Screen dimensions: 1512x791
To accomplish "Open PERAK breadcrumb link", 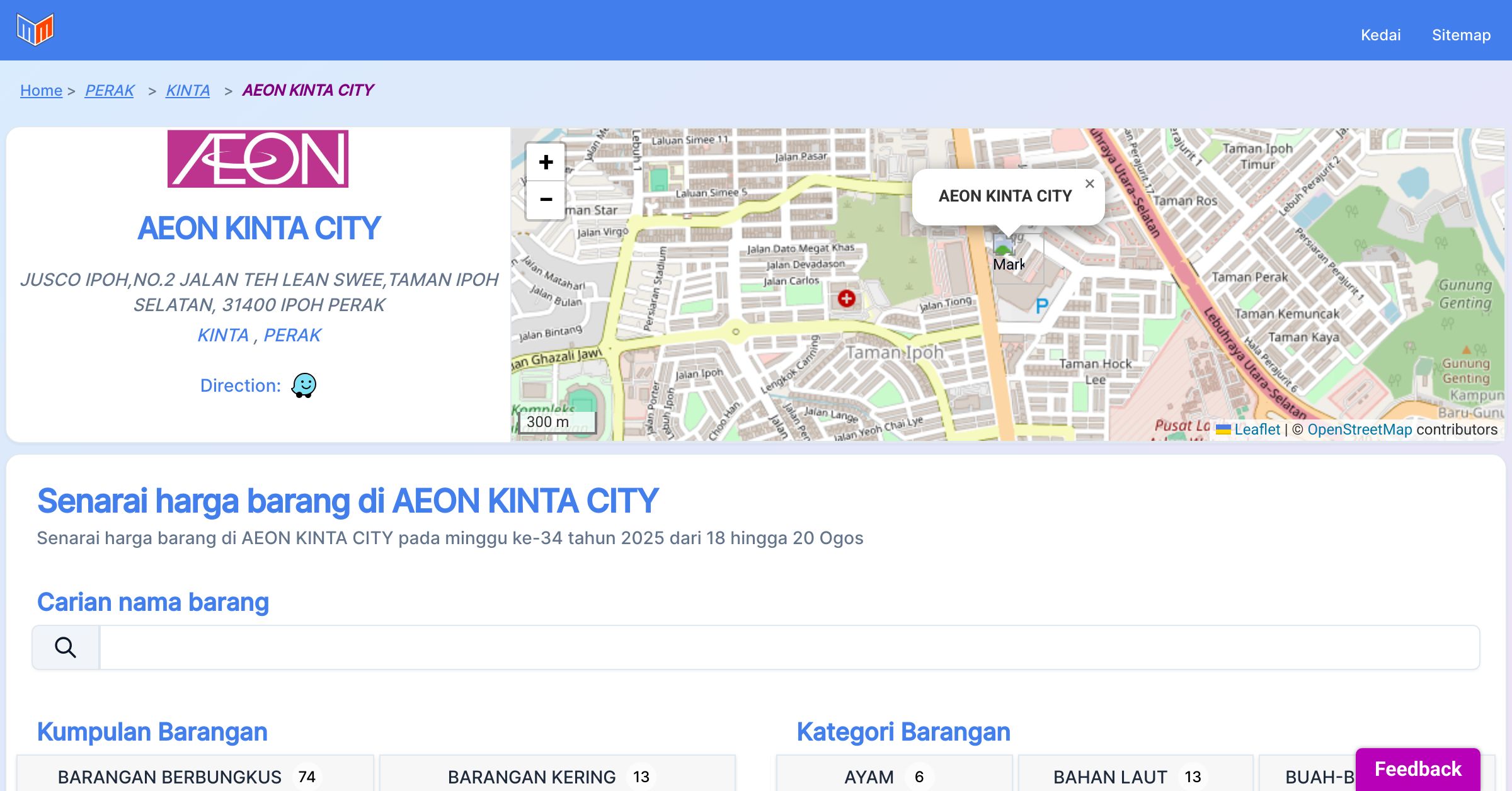I will tap(110, 91).
